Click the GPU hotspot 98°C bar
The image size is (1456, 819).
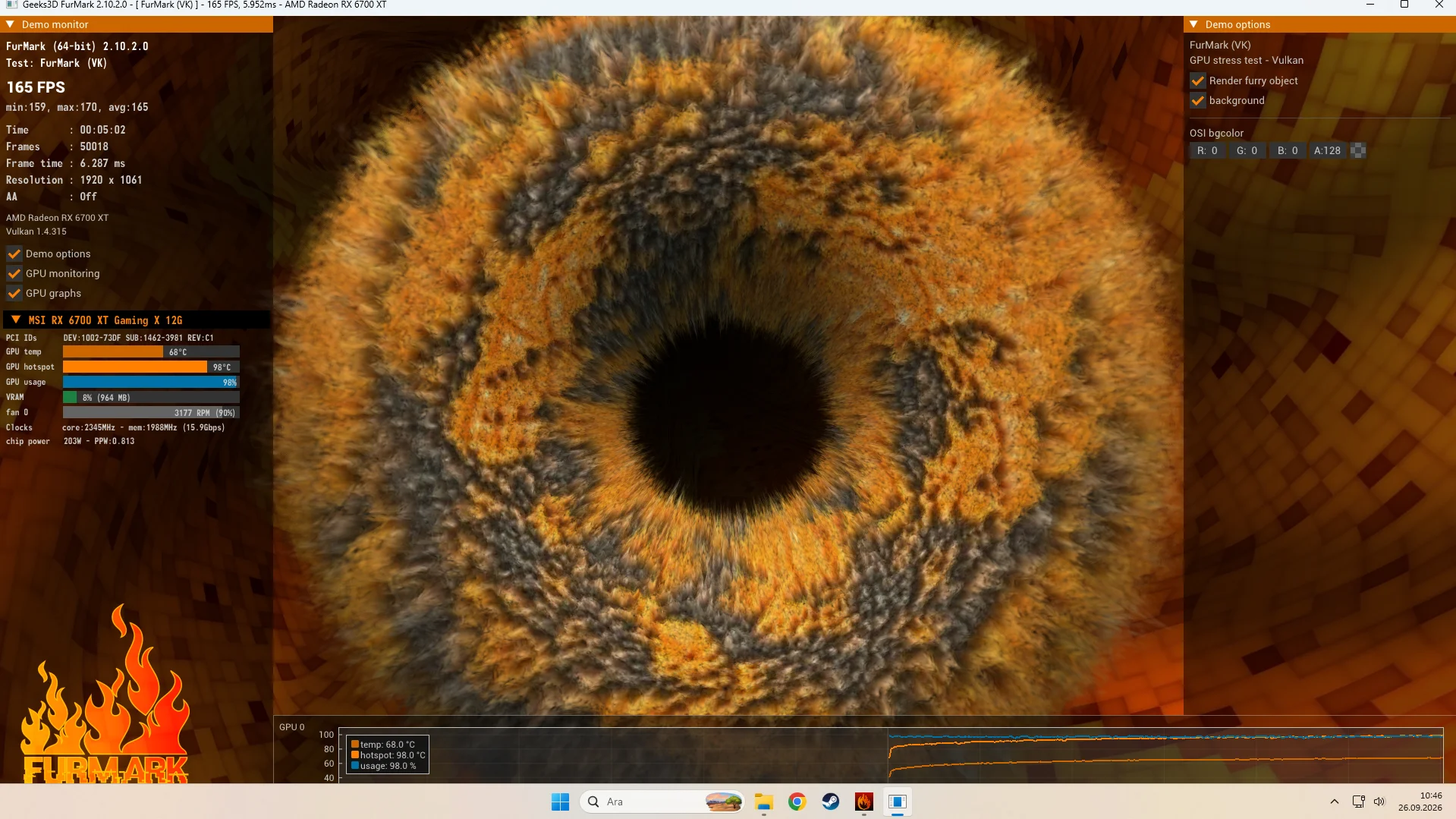coord(151,367)
